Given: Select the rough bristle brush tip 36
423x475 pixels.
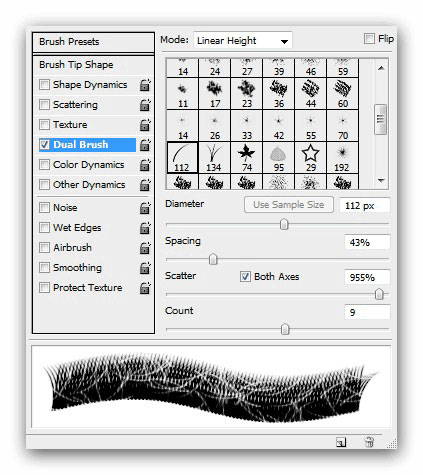Looking at the screenshot, I should tap(278, 94).
